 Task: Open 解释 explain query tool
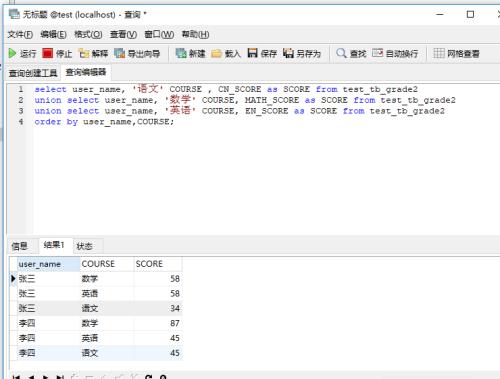point(93,53)
